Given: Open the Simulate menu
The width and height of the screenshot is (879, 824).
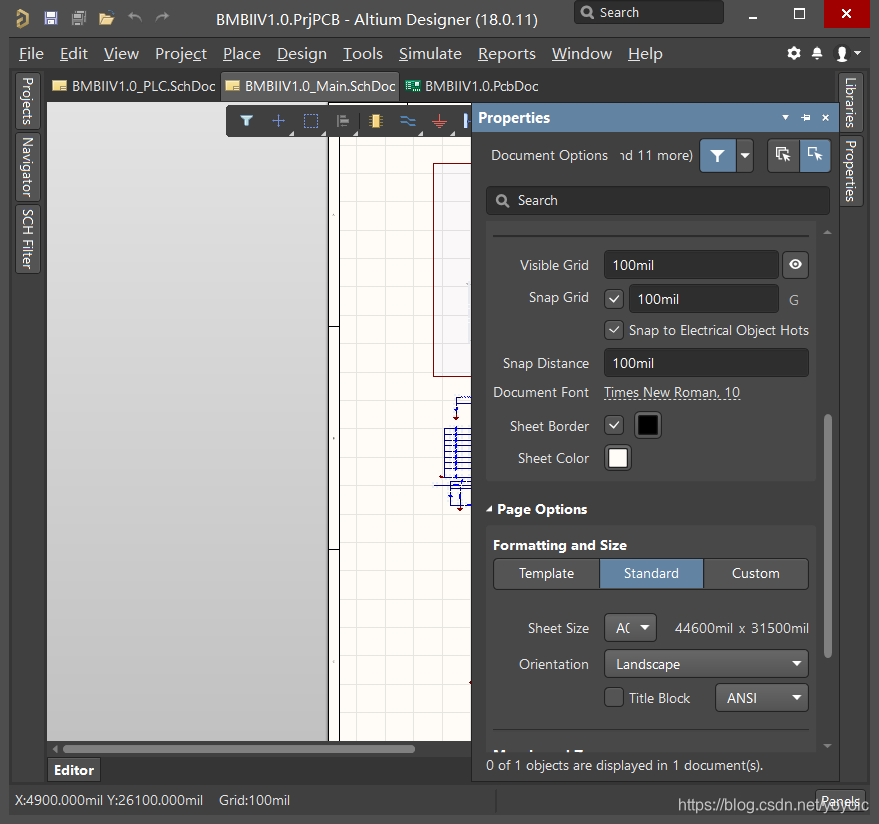Looking at the screenshot, I should coord(430,54).
